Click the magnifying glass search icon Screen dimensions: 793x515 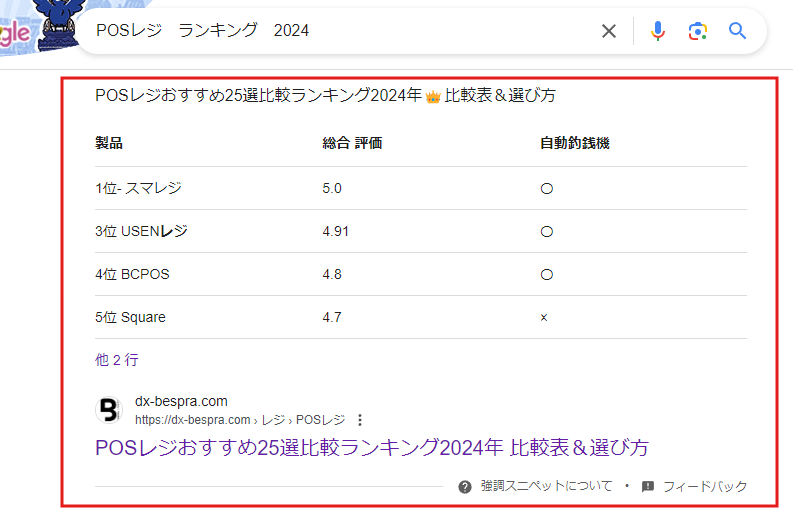(738, 31)
